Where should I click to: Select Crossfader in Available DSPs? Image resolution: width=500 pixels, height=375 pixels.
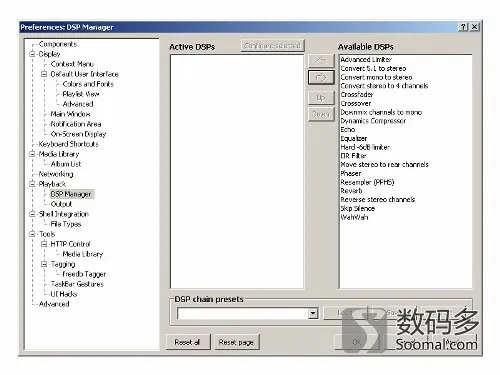357,95
